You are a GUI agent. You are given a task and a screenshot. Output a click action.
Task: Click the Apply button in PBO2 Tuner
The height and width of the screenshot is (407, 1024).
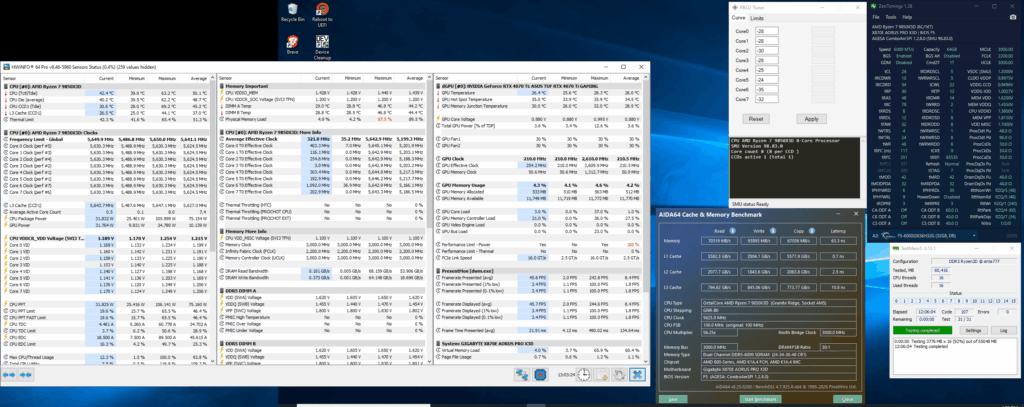click(811, 119)
